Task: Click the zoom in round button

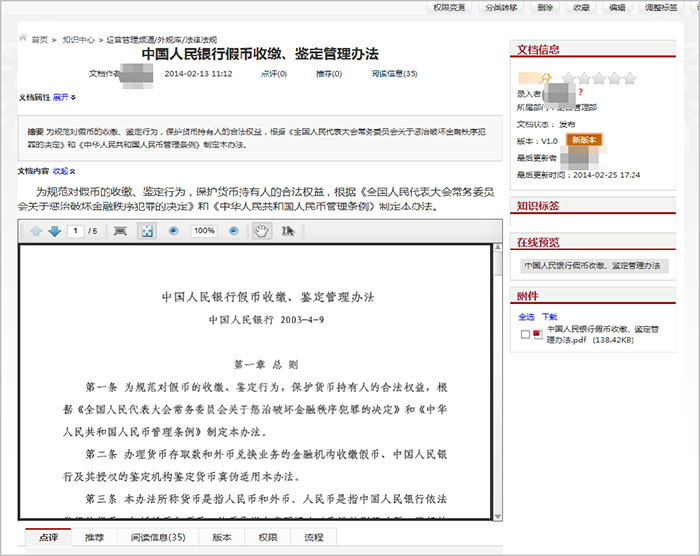Action: click(174, 231)
